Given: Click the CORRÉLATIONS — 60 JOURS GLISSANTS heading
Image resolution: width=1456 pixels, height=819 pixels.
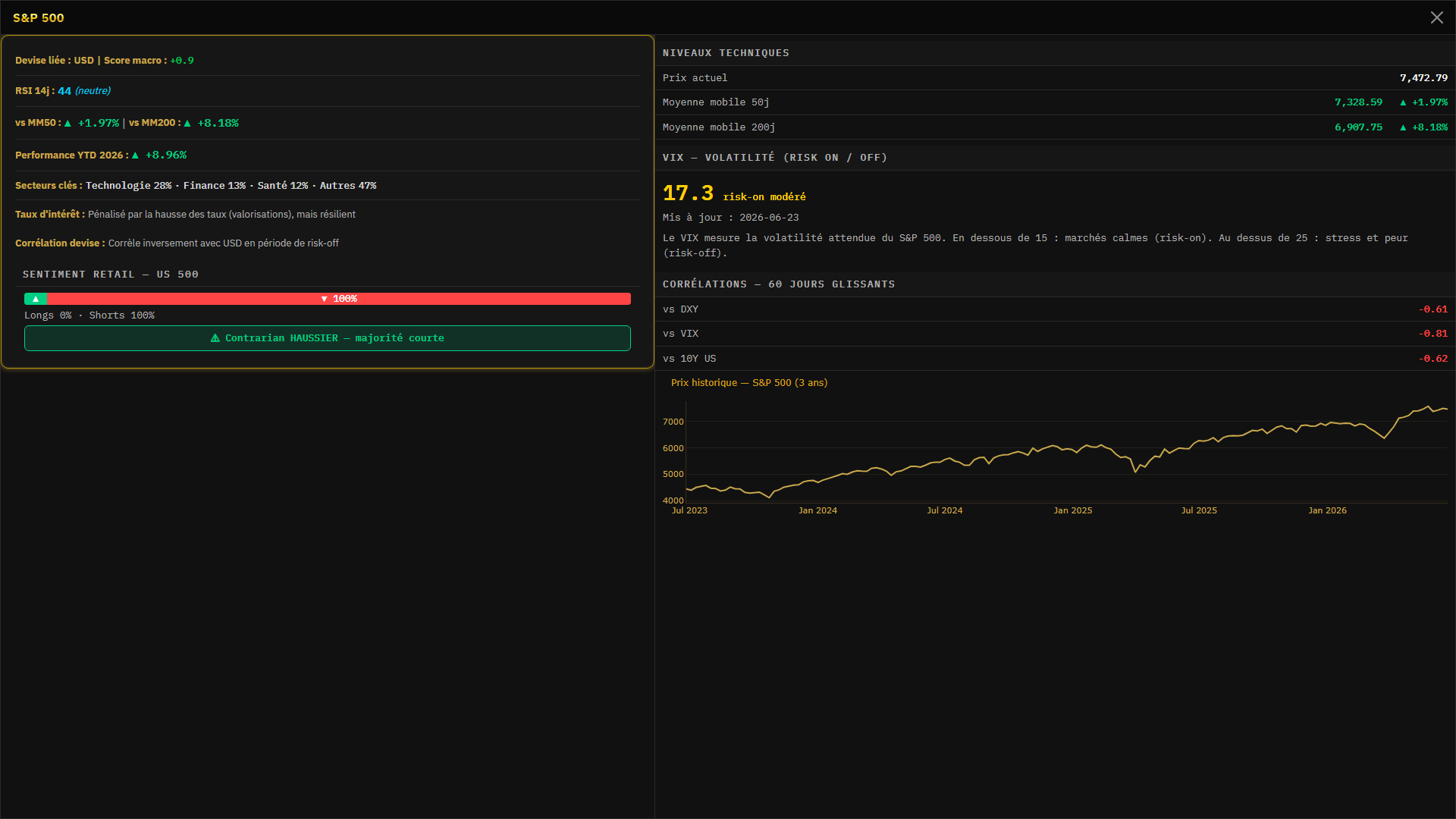Looking at the screenshot, I should click(779, 284).
